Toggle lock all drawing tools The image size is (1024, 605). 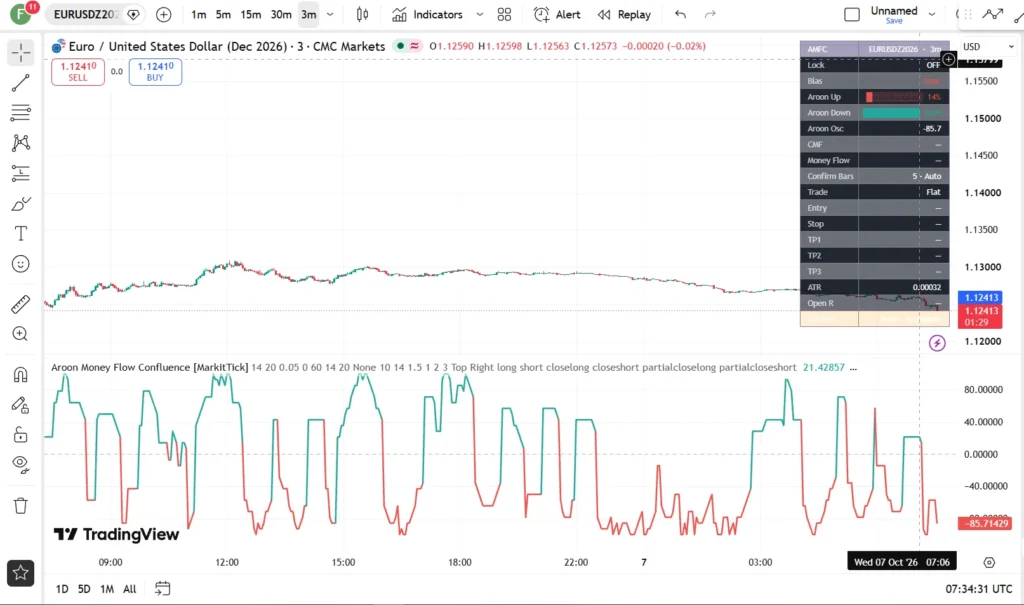(x=20, y=434)
